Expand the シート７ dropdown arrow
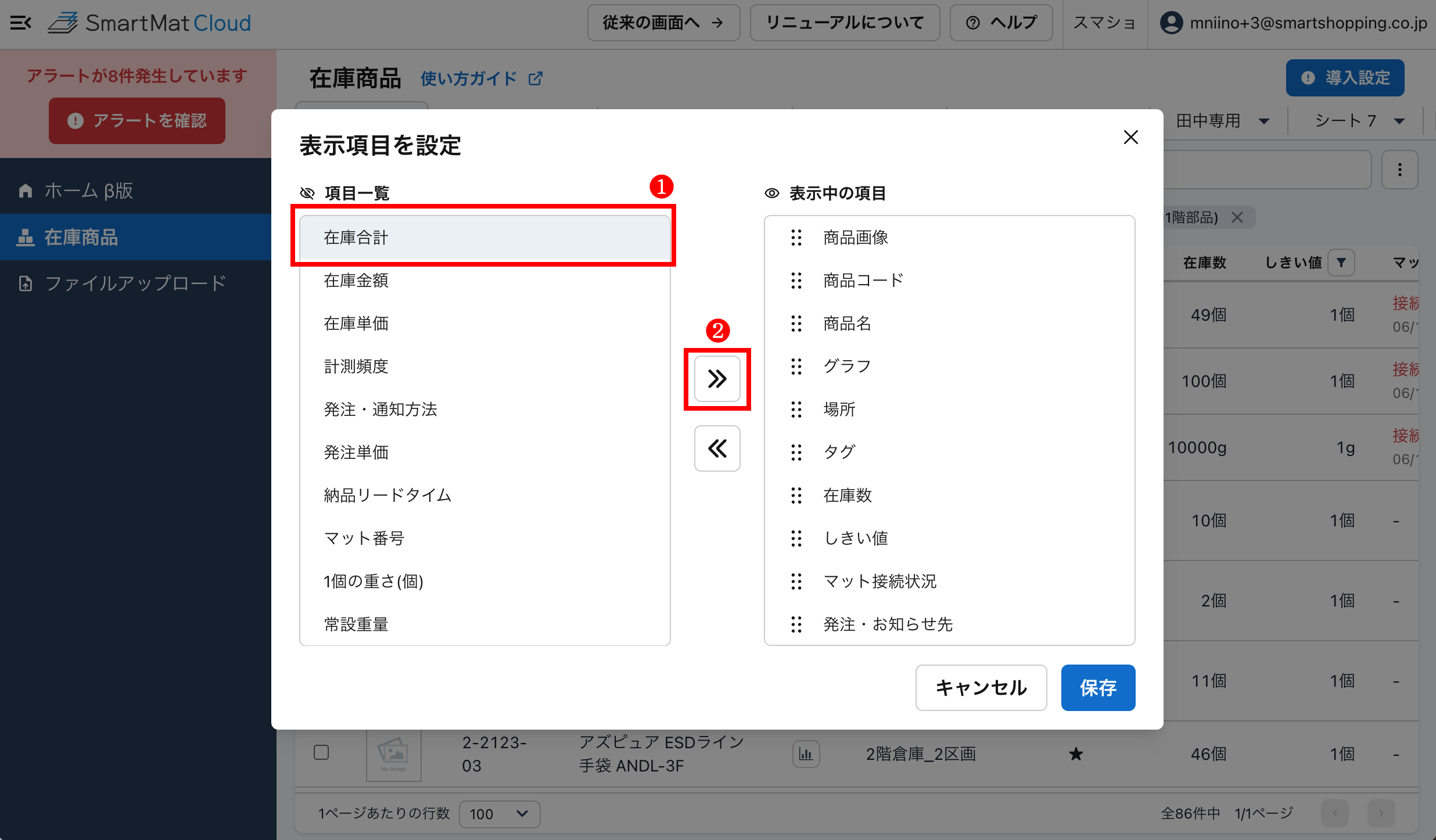This screenshot has height=840, width=1436. (x=1399, y=121)
